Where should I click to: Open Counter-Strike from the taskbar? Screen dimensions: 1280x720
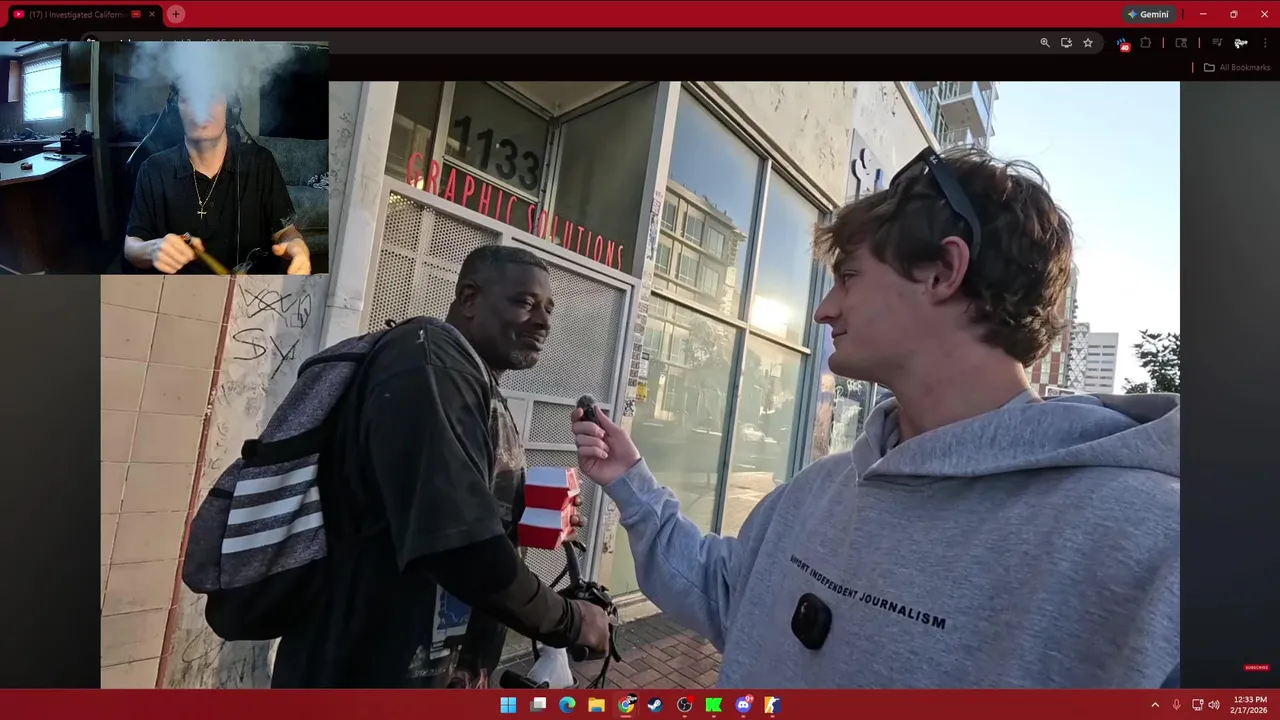pyautogui.click(x=772, y=705)
